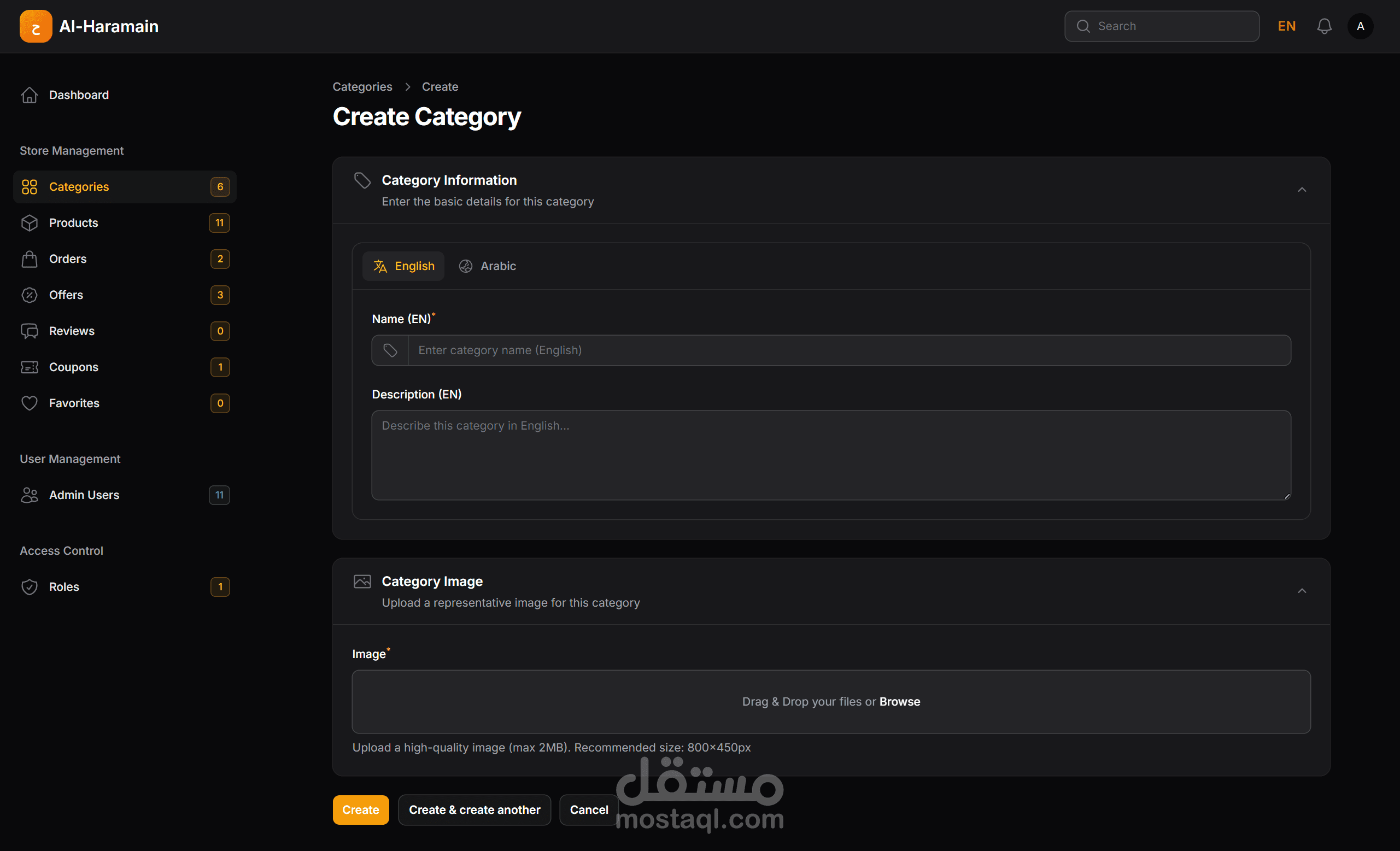Screen dimensions: 1400x851
Task: Click the notifications bell icon
Action: coord(1324,26)
